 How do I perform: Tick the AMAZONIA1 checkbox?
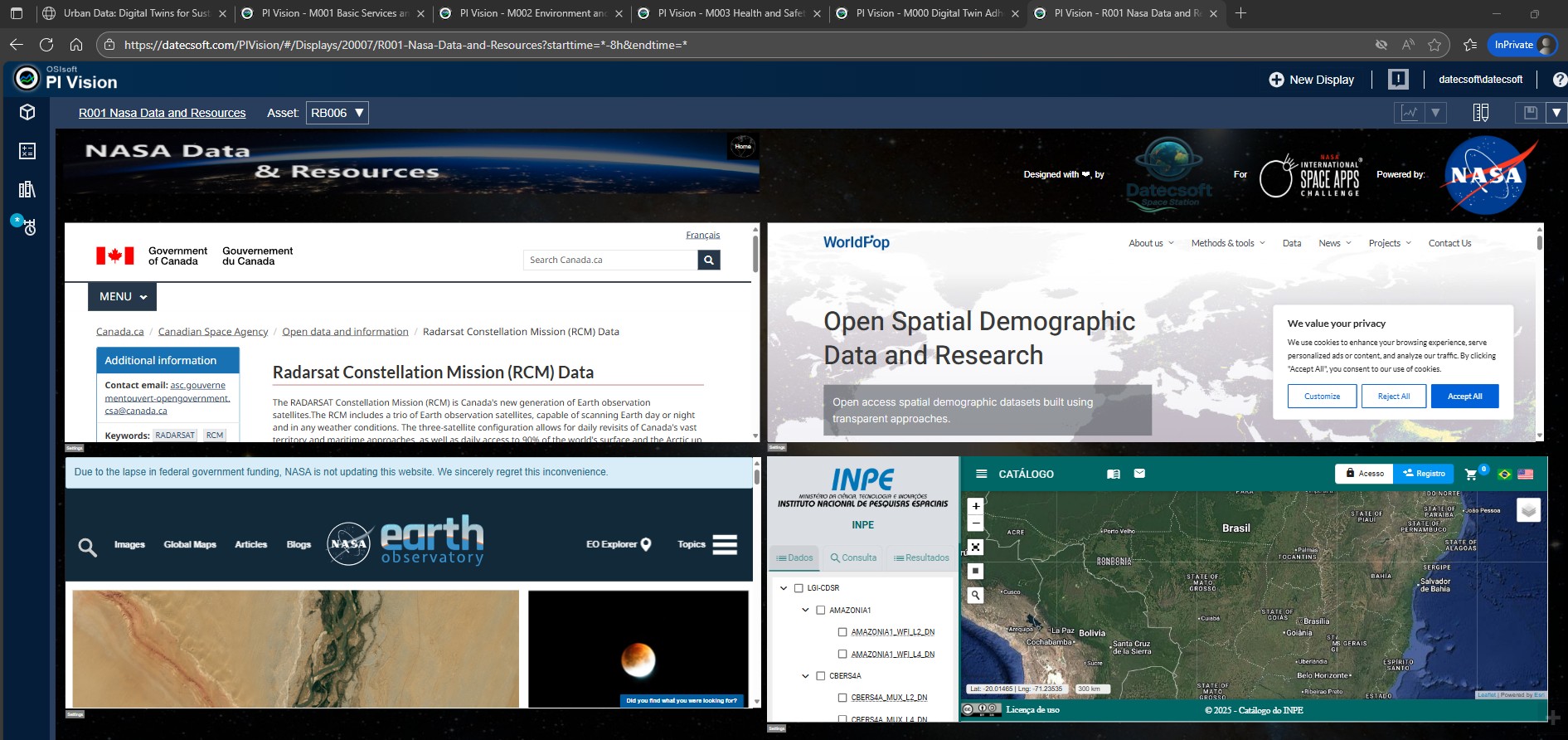[821, 611]
